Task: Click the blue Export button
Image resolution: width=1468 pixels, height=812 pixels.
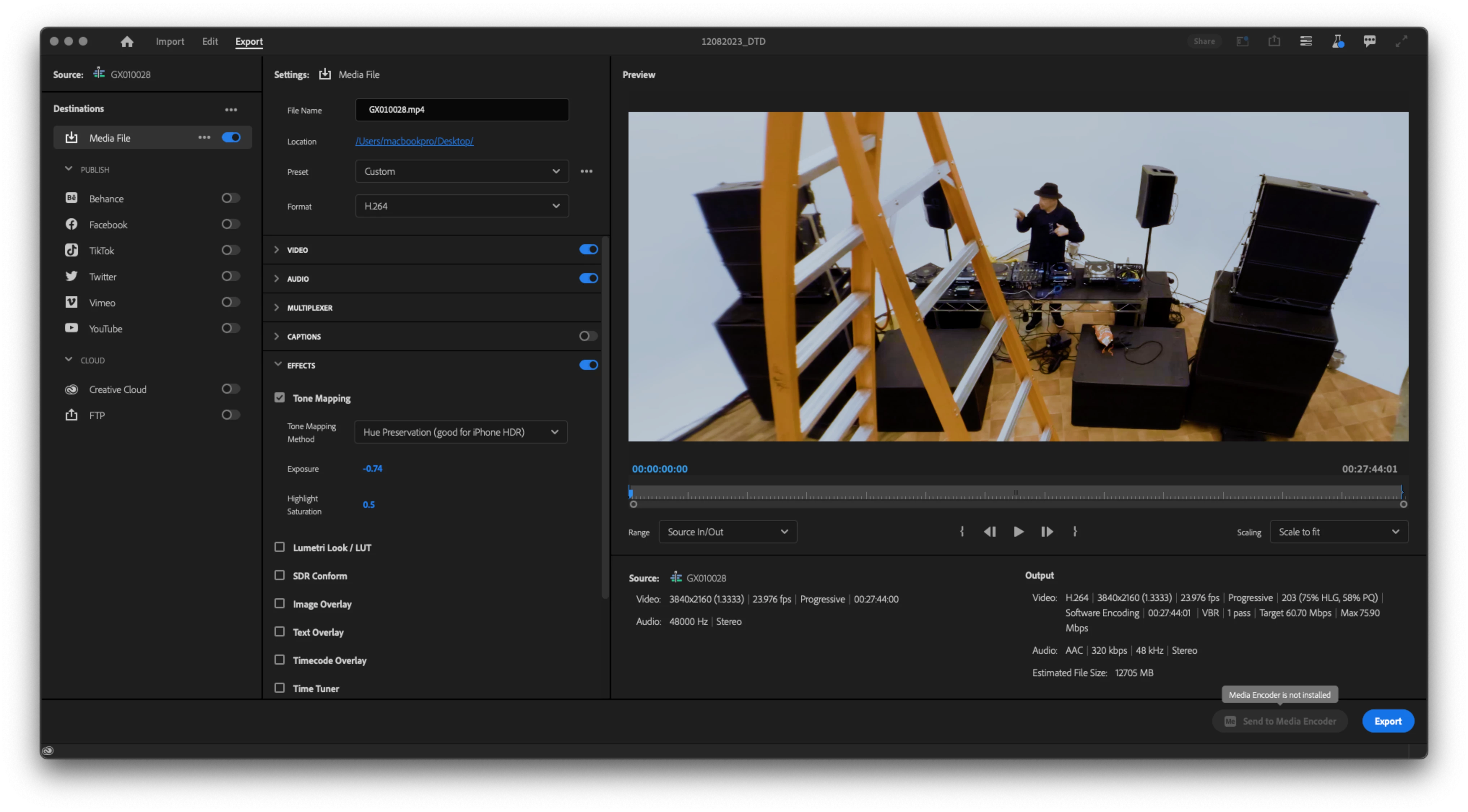Action: (x=1387, y=721)
